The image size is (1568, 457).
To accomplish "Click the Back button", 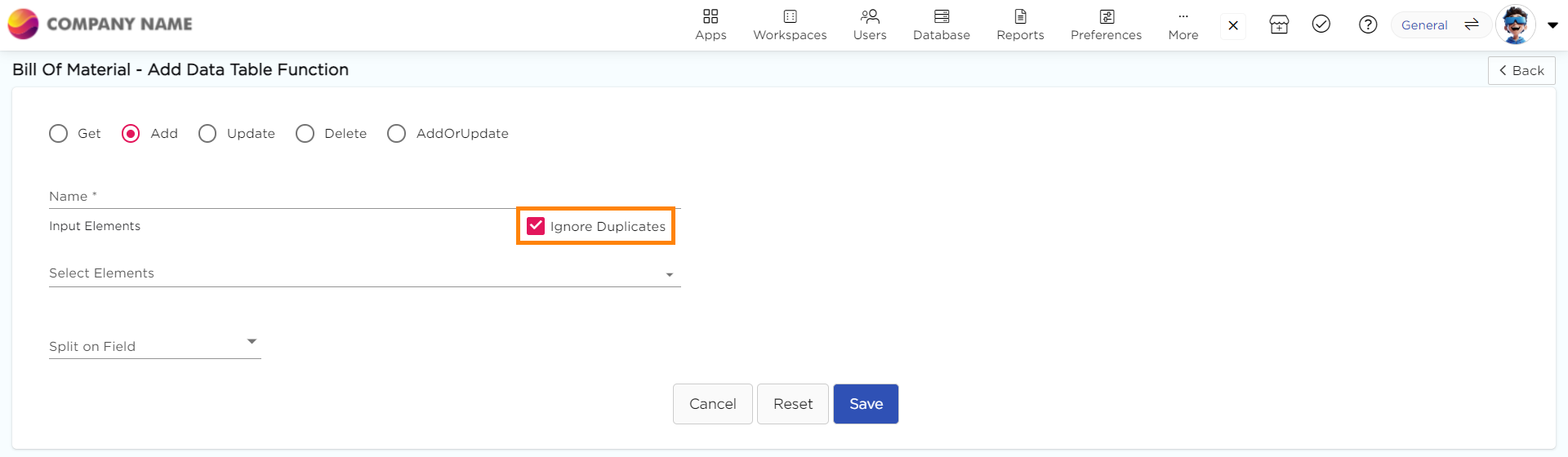I will click(1521, 71).
